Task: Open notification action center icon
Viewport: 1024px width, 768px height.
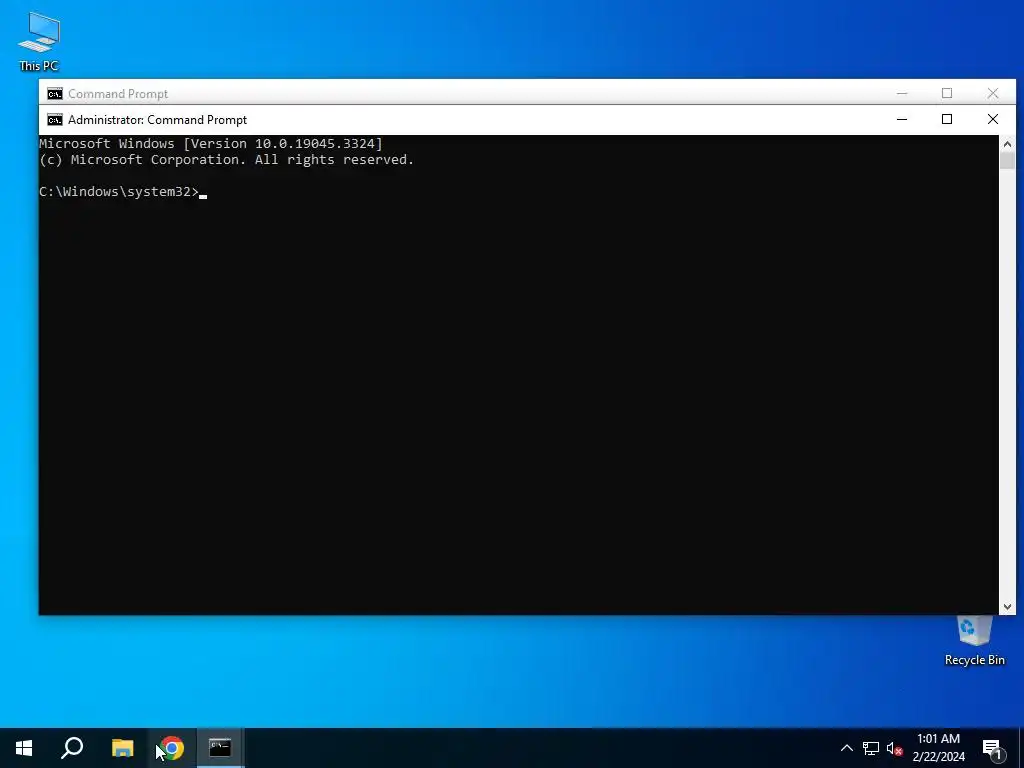Action: click(992, 748)
